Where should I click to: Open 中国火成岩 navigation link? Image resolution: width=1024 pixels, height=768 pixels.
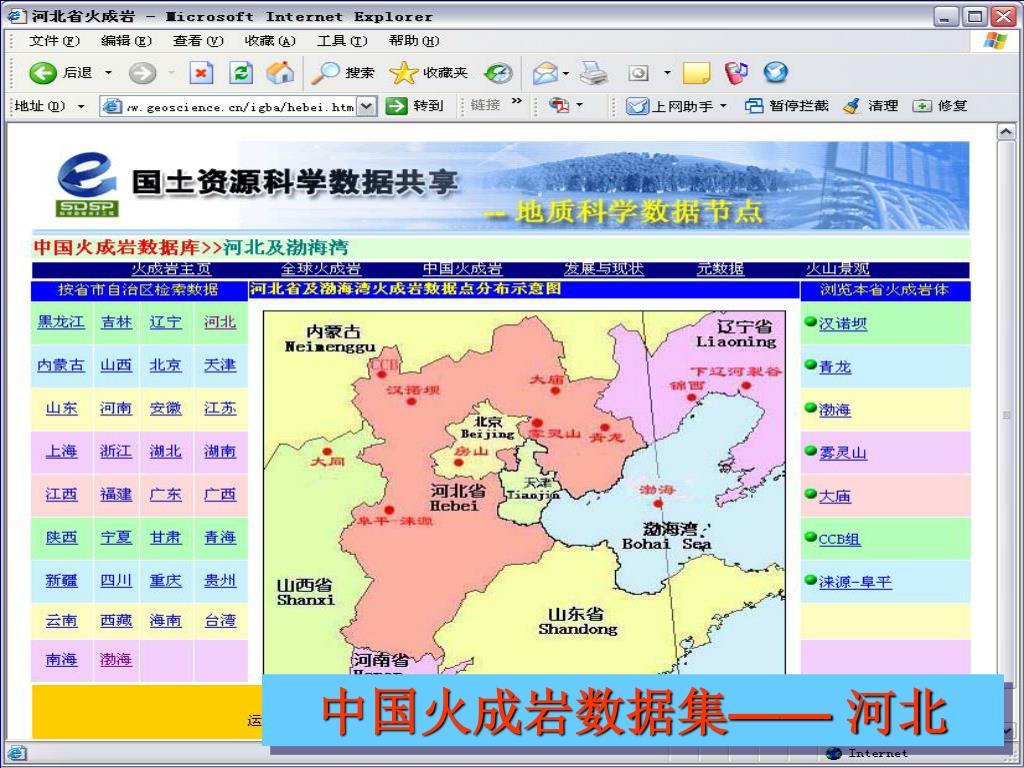[462, 269]
